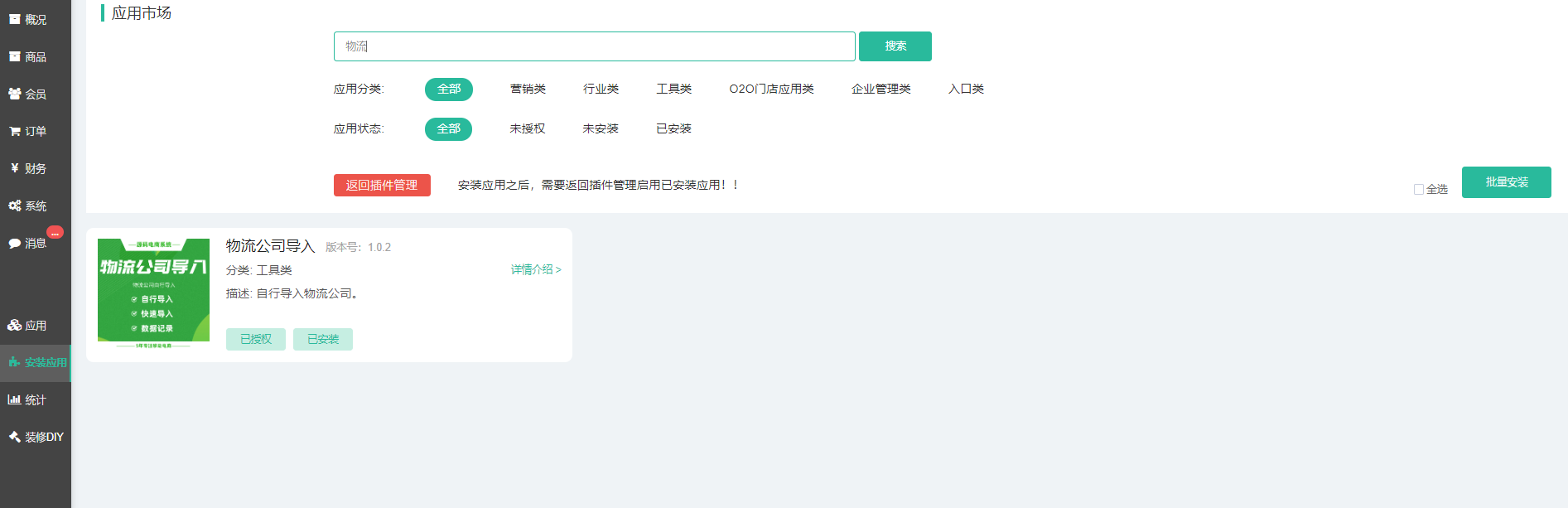This screenshot has height=508, width=1568.
Task: Click the 统计 bar chart icon
Action: pyautogui.click(x=15, y=399)
